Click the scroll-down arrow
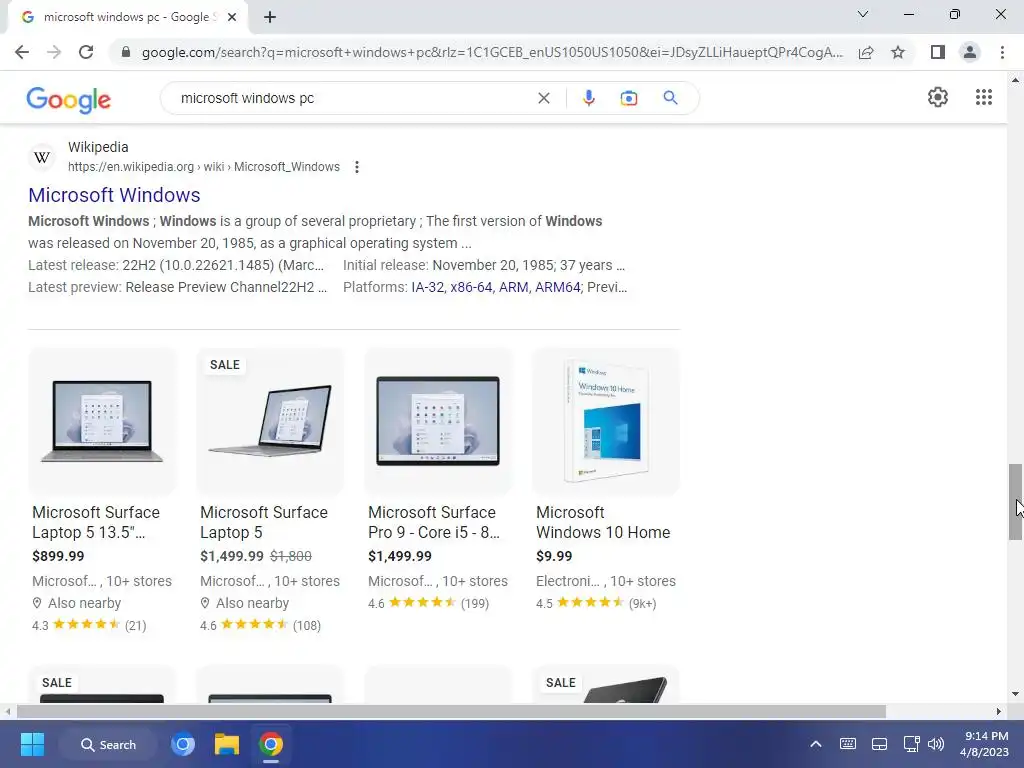1024x768 pixels. (x=1014, y=694)
